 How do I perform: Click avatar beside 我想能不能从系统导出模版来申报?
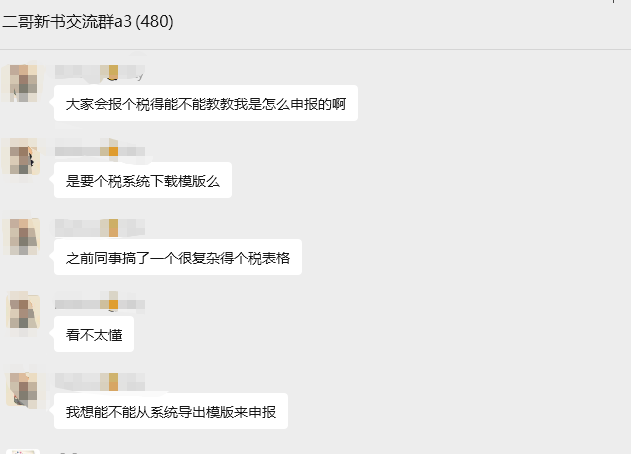23,388
